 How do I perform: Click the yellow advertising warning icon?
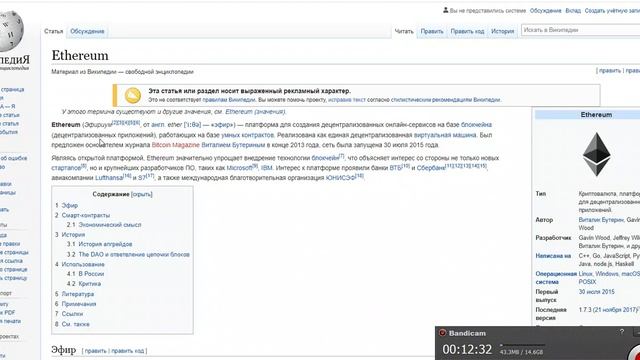(x=133, y=96)
